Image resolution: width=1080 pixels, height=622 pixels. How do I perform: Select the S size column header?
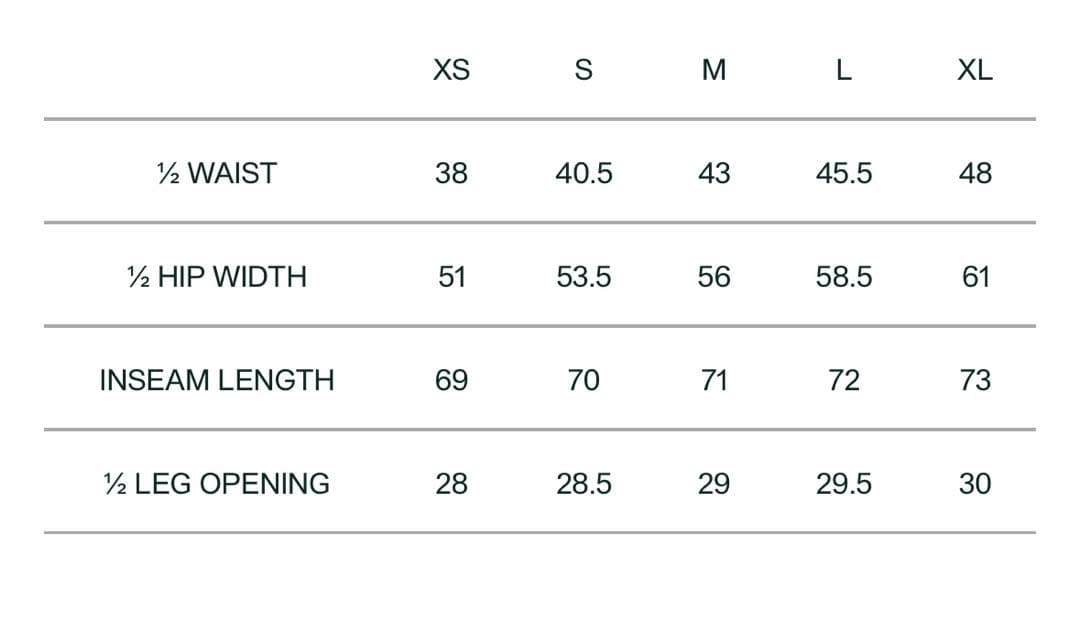584,70
